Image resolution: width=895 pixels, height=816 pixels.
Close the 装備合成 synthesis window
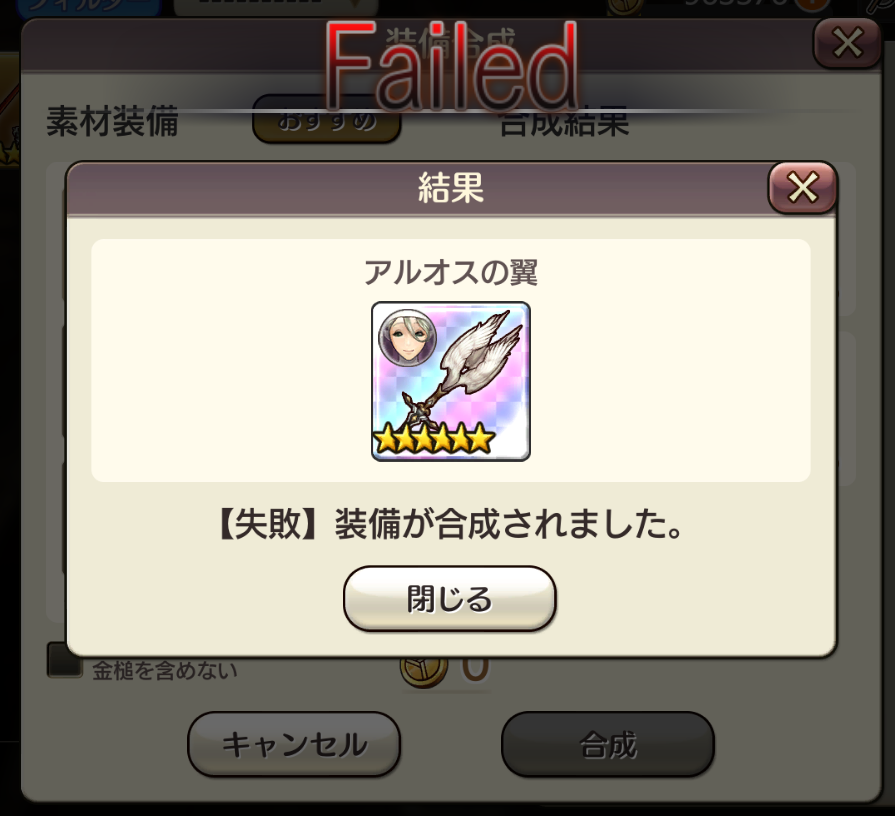pyautogui.click(x=847, y=43)
